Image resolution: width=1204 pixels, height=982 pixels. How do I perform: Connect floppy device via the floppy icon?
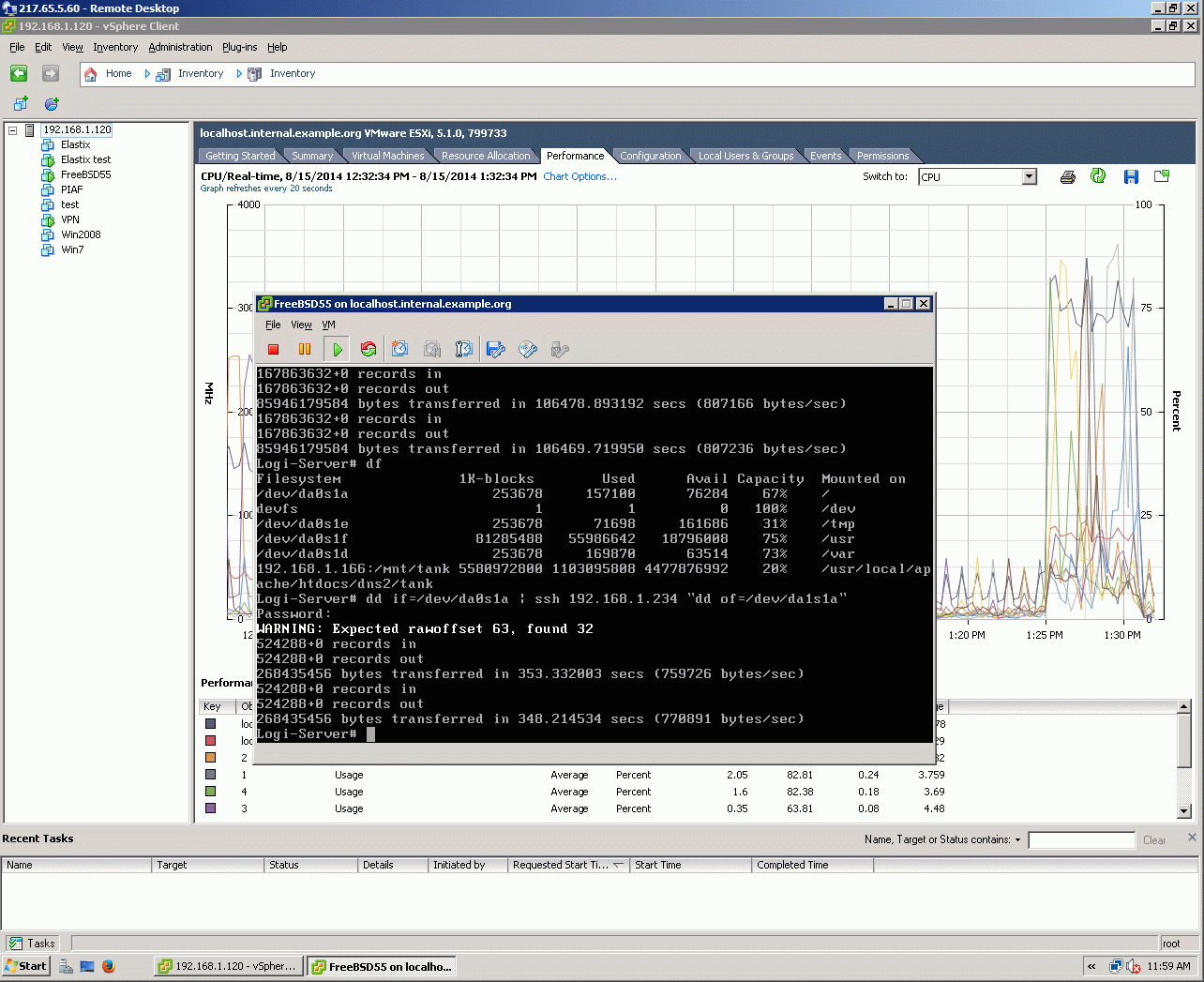tap(496, 350)
